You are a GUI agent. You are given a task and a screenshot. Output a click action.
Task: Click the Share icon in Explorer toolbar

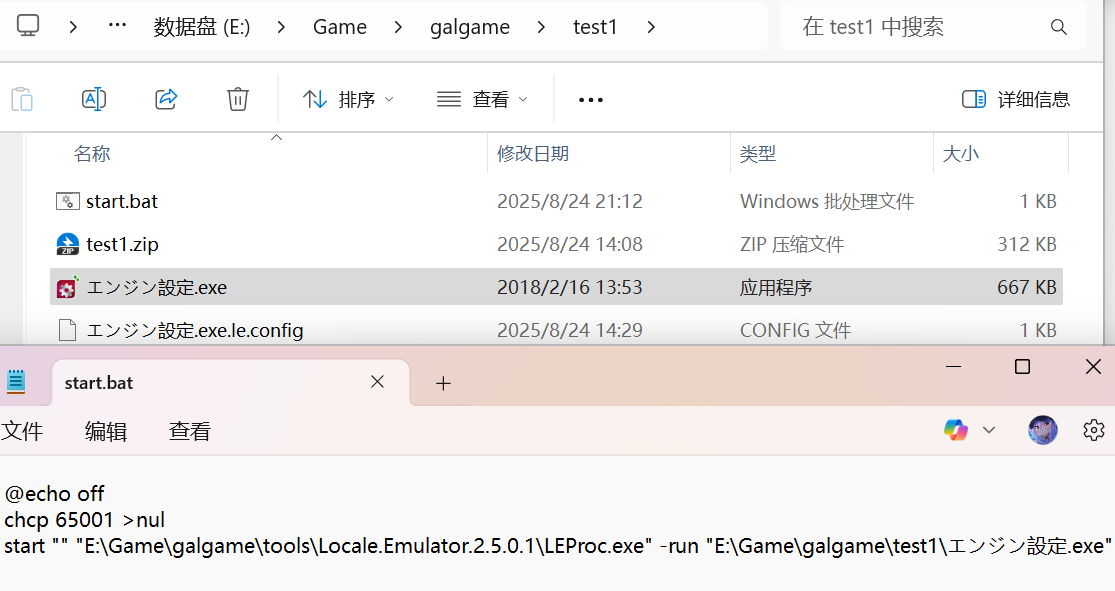pyautogui.click(x=166, y=98)
